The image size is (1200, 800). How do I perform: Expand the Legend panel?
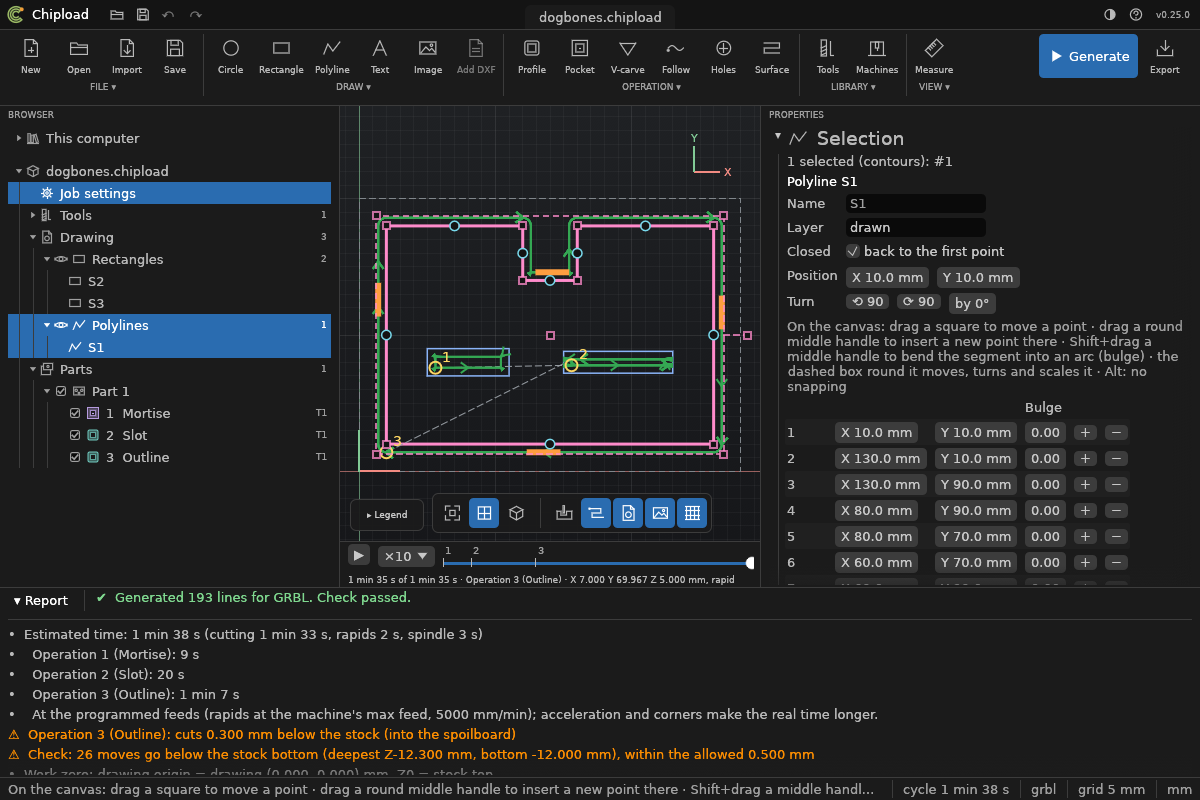coord(387,515)
